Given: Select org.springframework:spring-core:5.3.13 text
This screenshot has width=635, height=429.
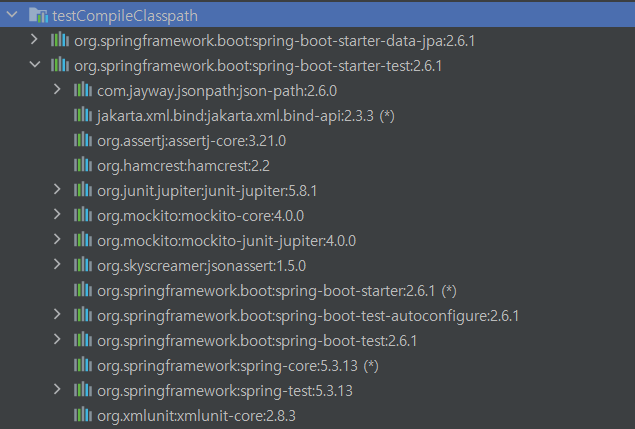Looking at the screenshot, I should point(228,366).
